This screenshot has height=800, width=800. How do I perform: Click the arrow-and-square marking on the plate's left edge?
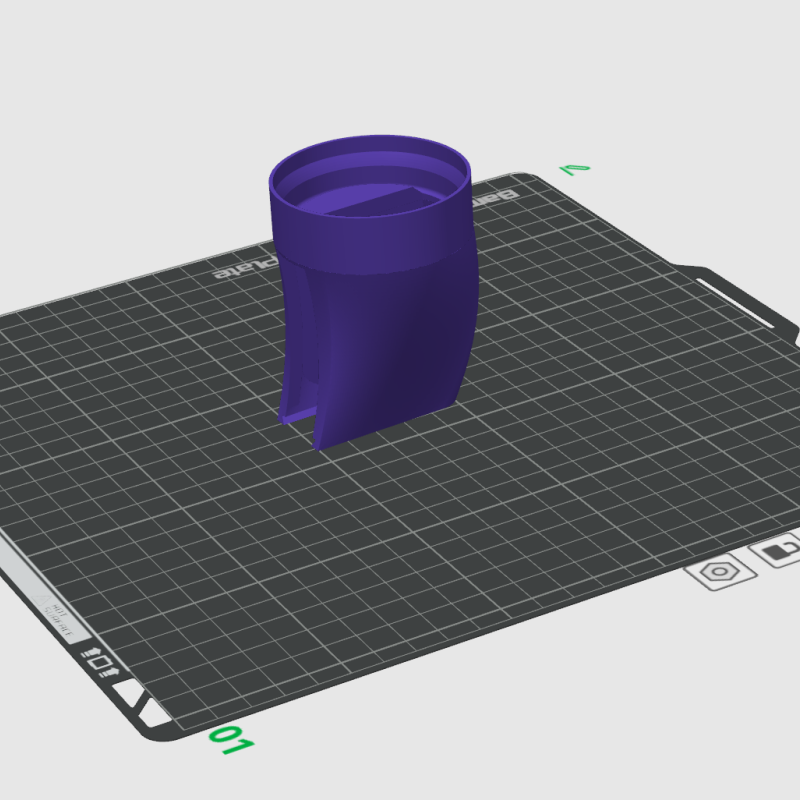pyautogui.click(x=99, y=661)
